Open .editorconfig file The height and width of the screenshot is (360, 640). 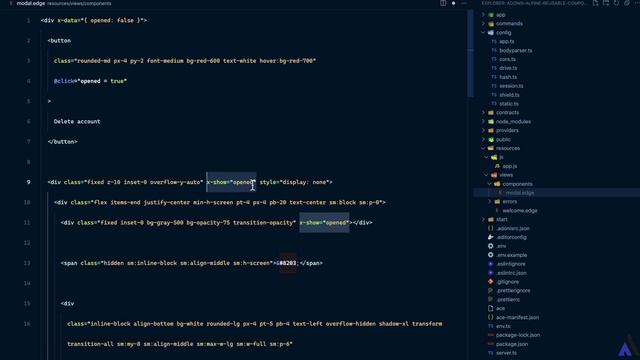tap(511, 237)
